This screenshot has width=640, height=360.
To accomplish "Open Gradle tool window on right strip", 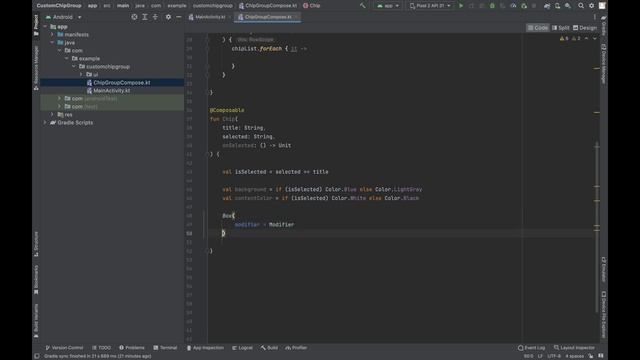I will click(x=604, y=26).
